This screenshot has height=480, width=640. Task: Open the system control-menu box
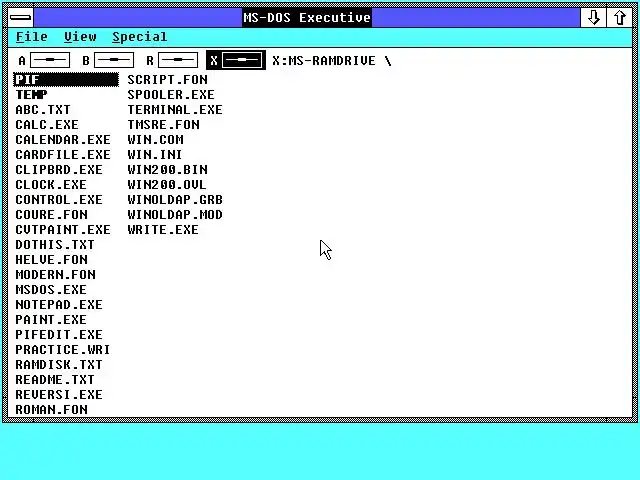20,18
